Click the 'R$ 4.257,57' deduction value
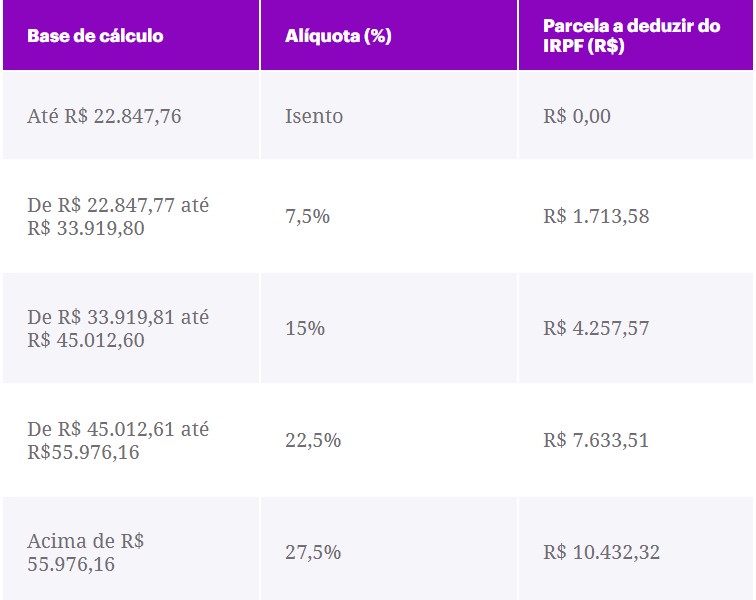Viewport: 756px width, 600px height. point(596,328)
